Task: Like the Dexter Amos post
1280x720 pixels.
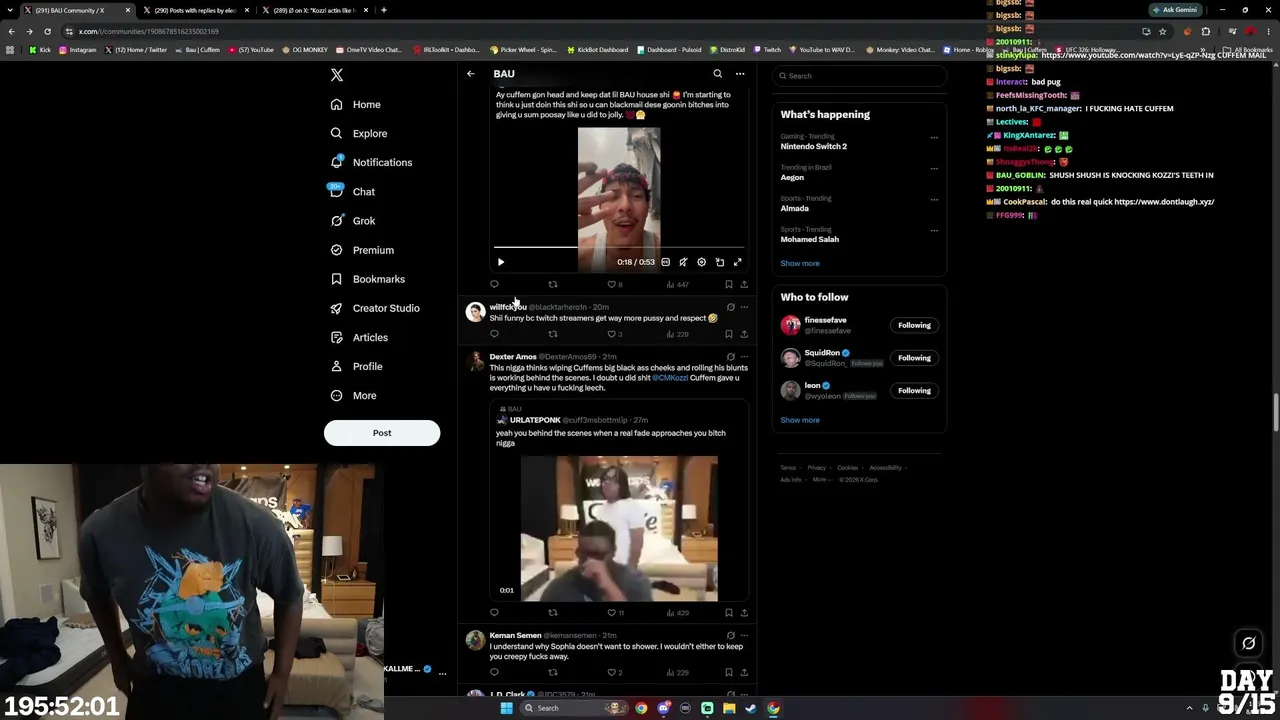Action: pos(615,612)
